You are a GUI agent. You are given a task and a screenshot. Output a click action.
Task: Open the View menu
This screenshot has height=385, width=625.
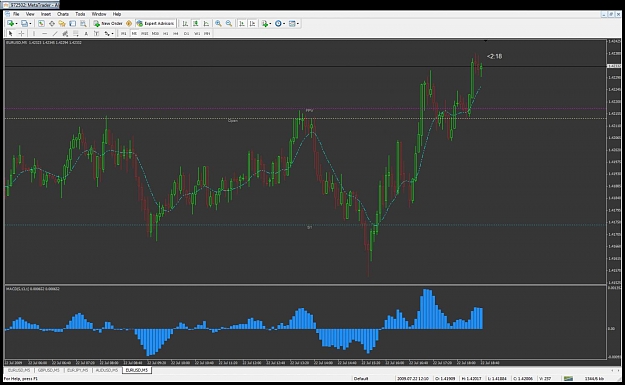[x=30, y=14]
